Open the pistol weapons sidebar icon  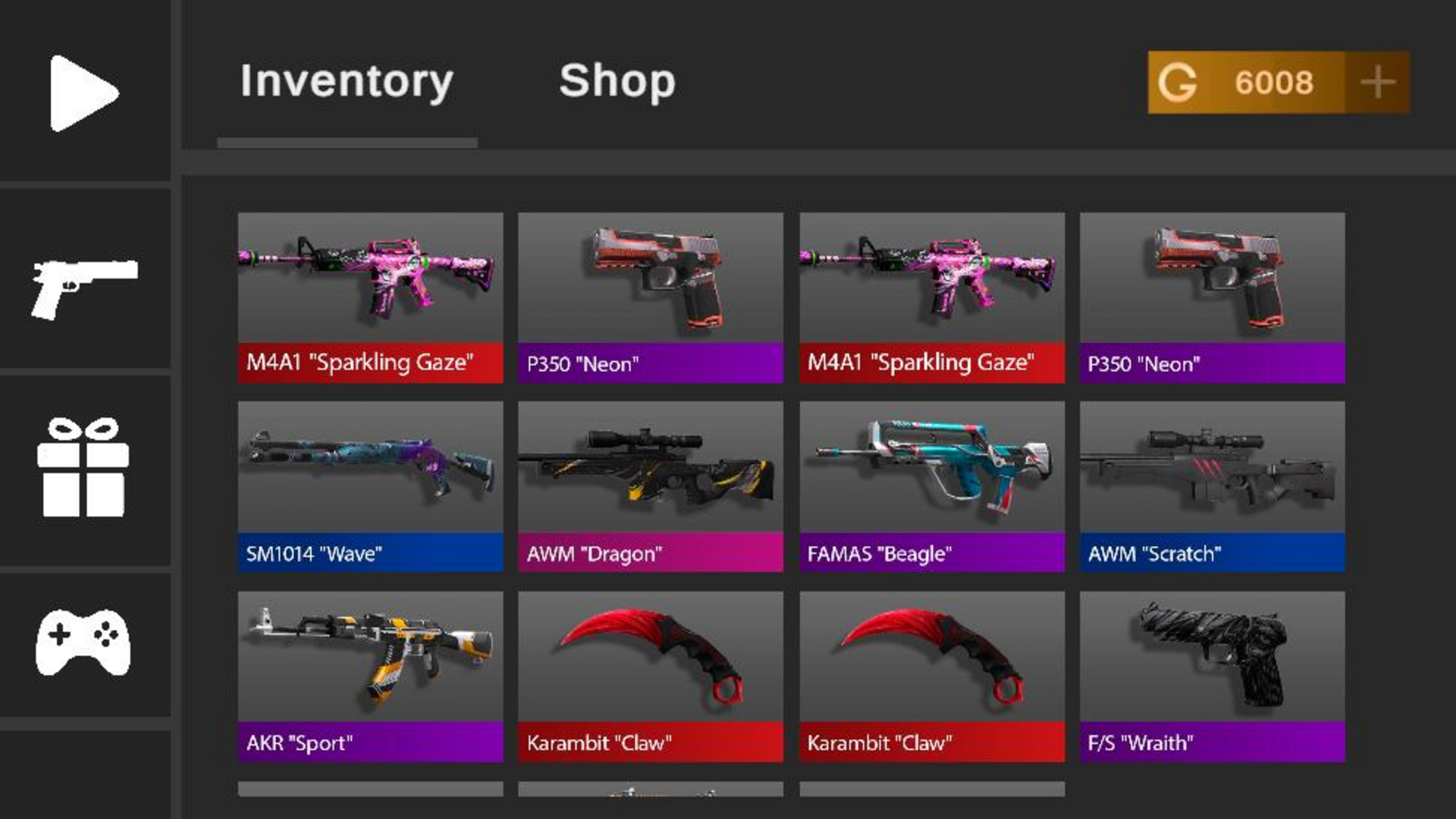tap(84, 289)
